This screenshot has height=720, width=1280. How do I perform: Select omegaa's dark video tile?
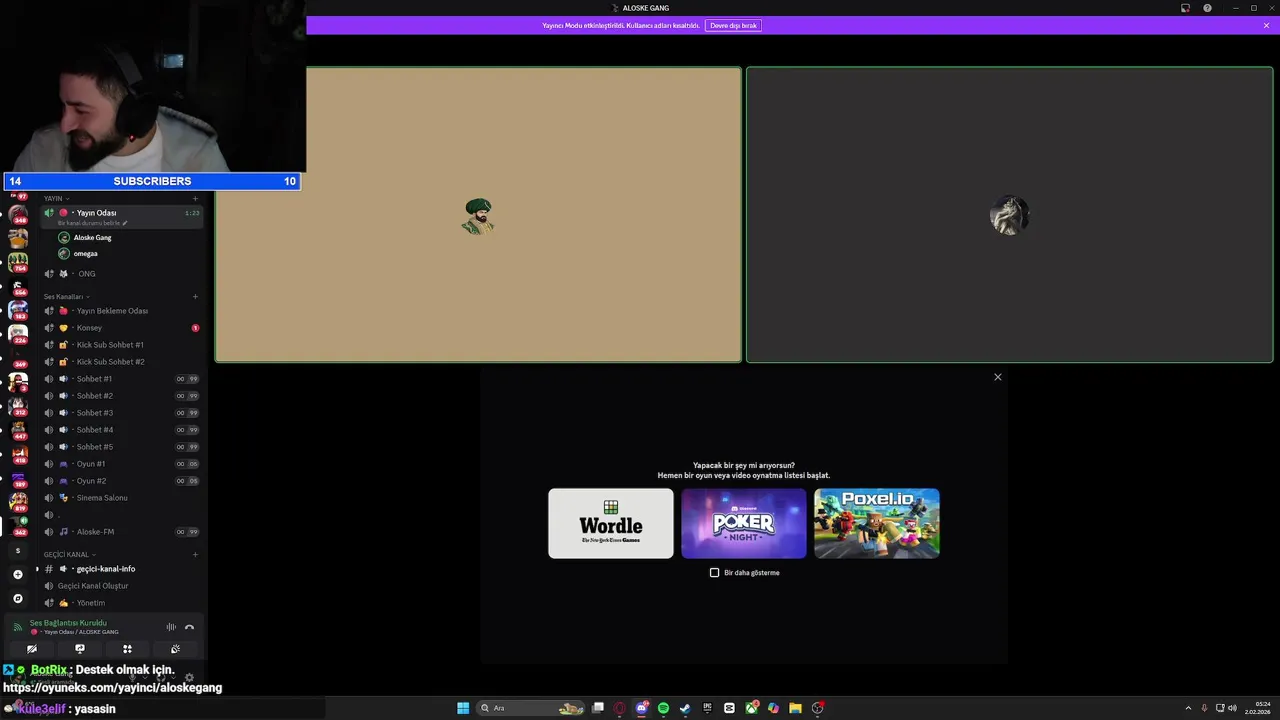1009,215
